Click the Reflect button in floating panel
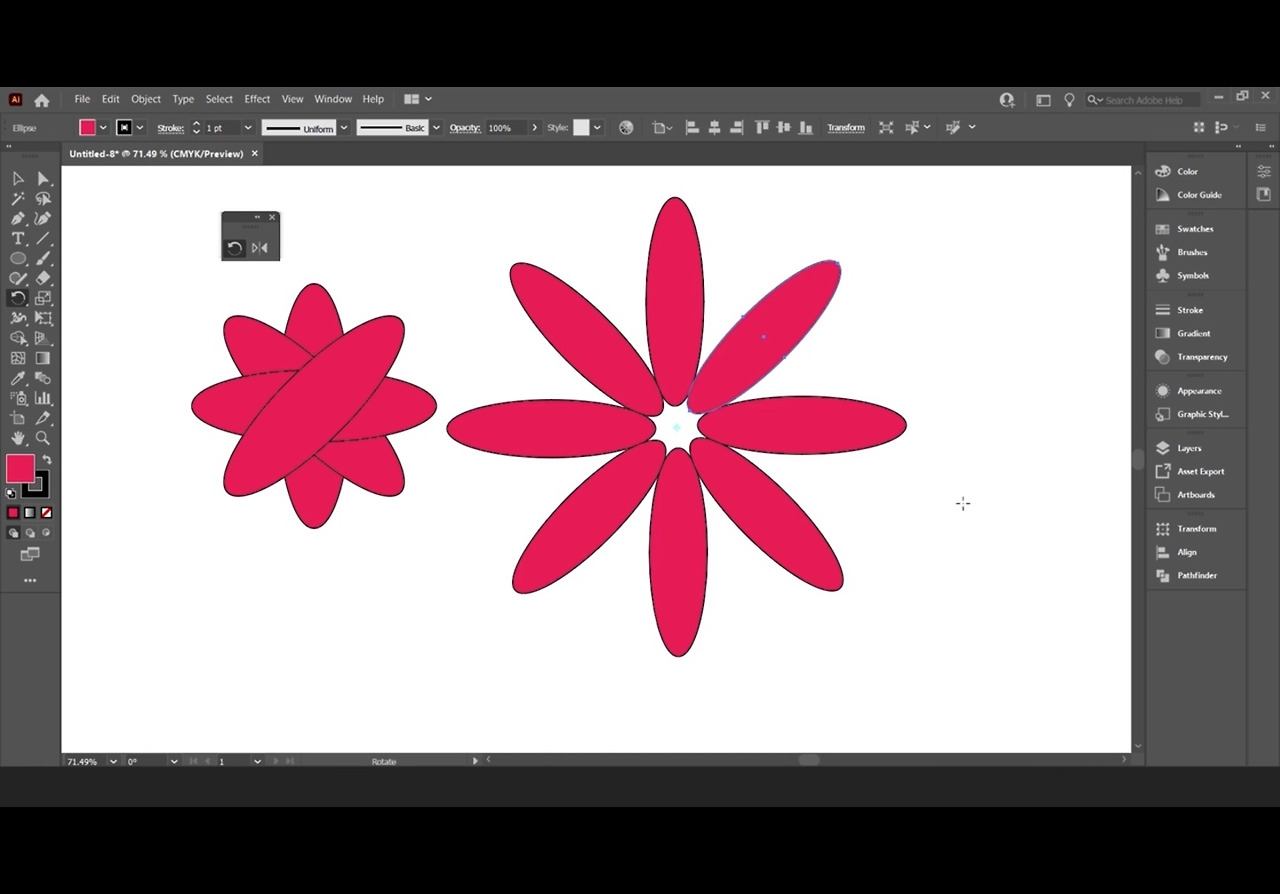This screenshot has width=1280, height=894. [x=260, y=248]
